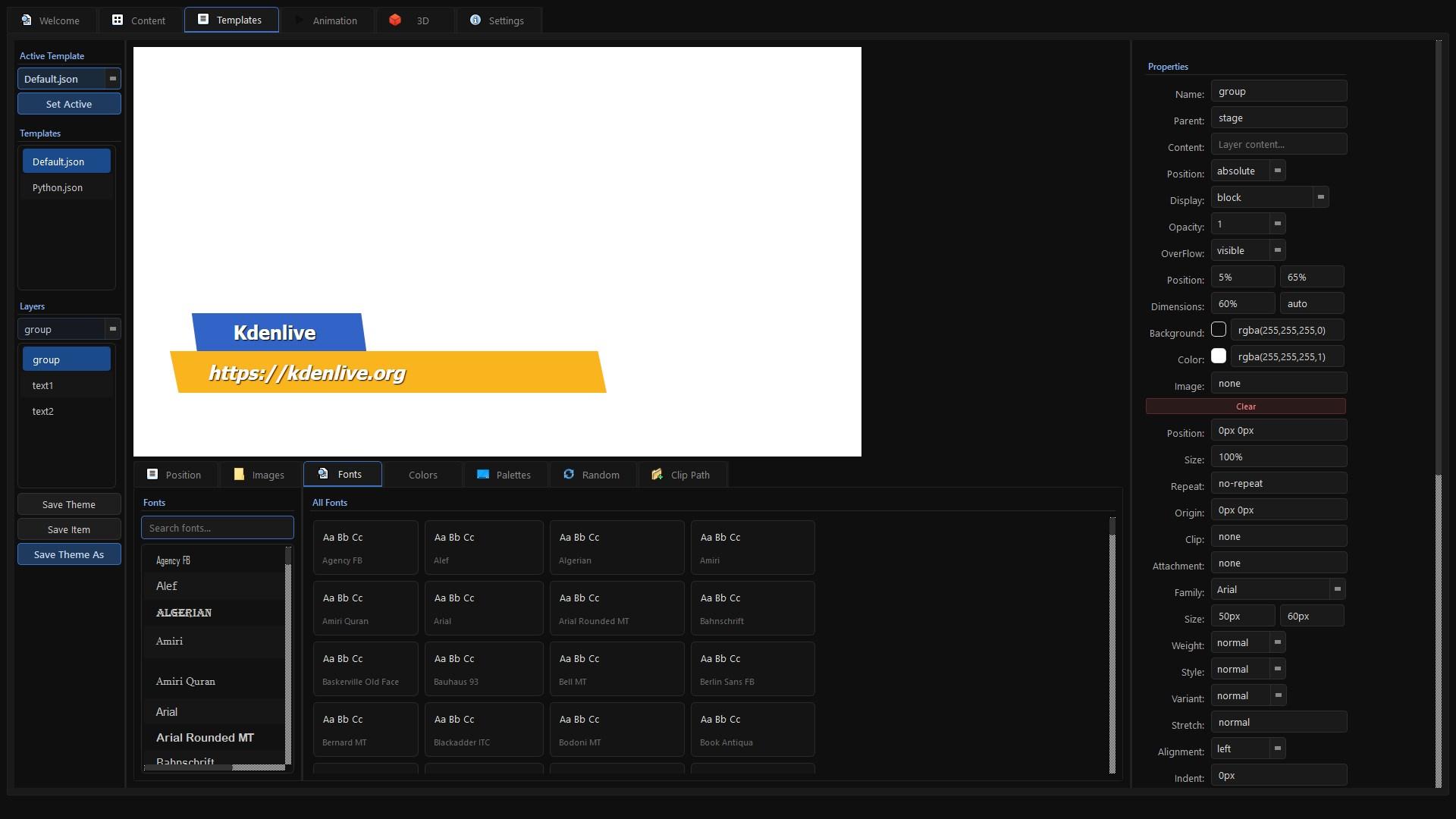Click the Set Active button

(x=69, y=104)
